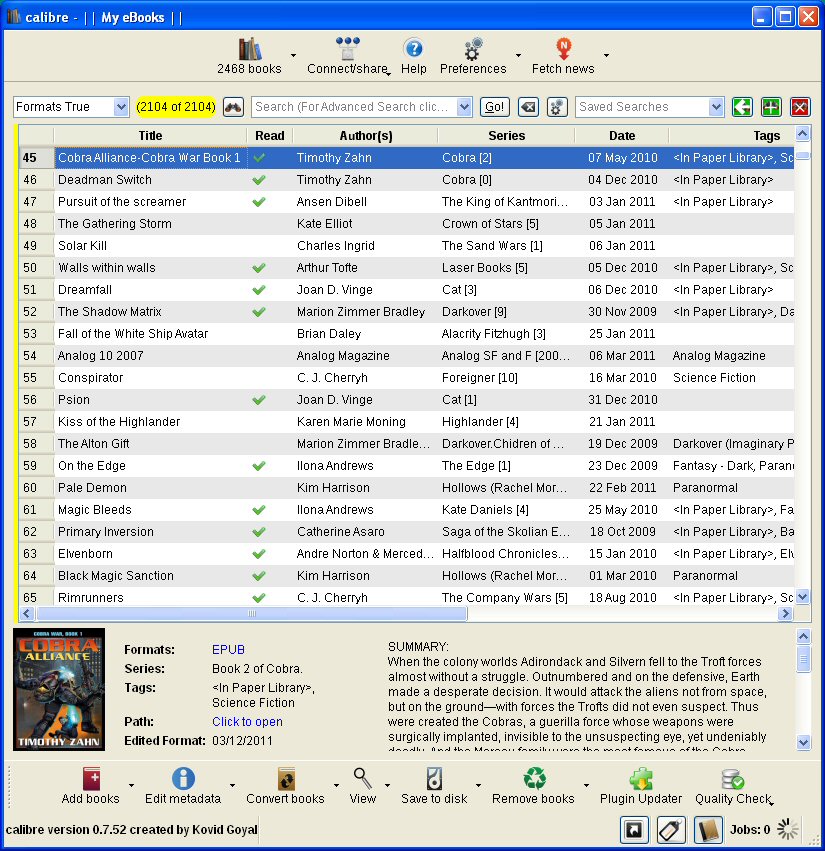Click the Jobs spinner indicator
The image size is (825, 851).
[788, 829]
